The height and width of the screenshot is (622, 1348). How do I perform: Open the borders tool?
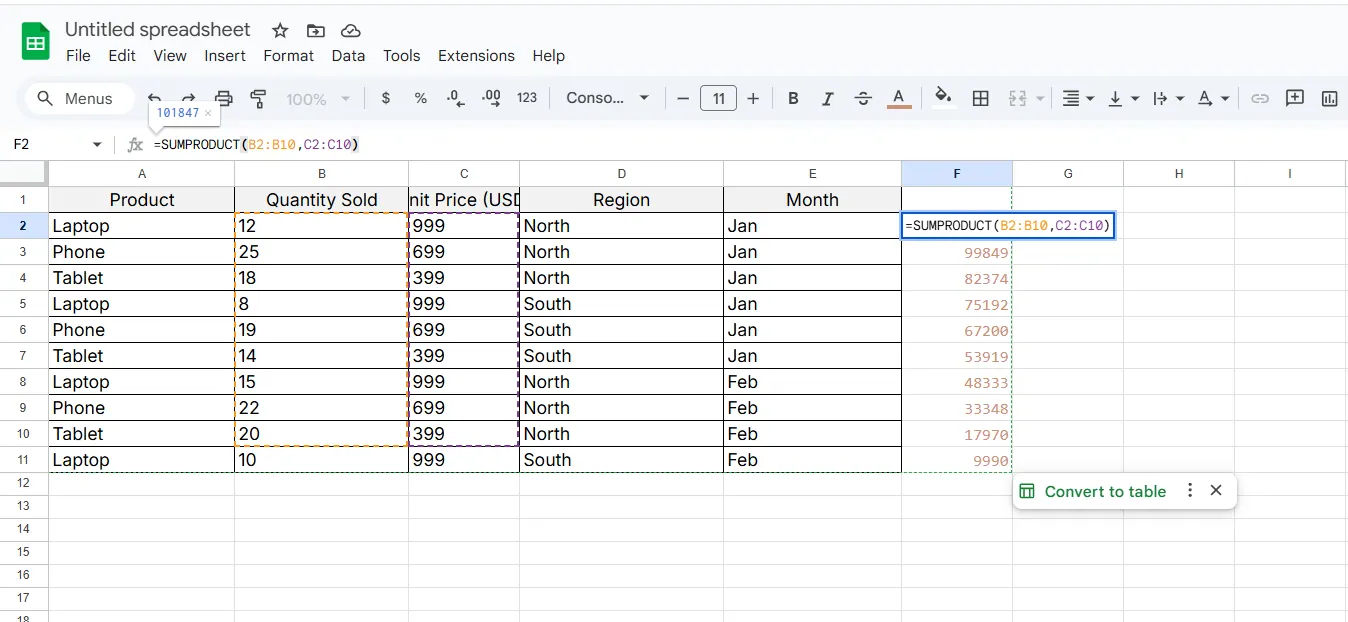pos(981,98)
